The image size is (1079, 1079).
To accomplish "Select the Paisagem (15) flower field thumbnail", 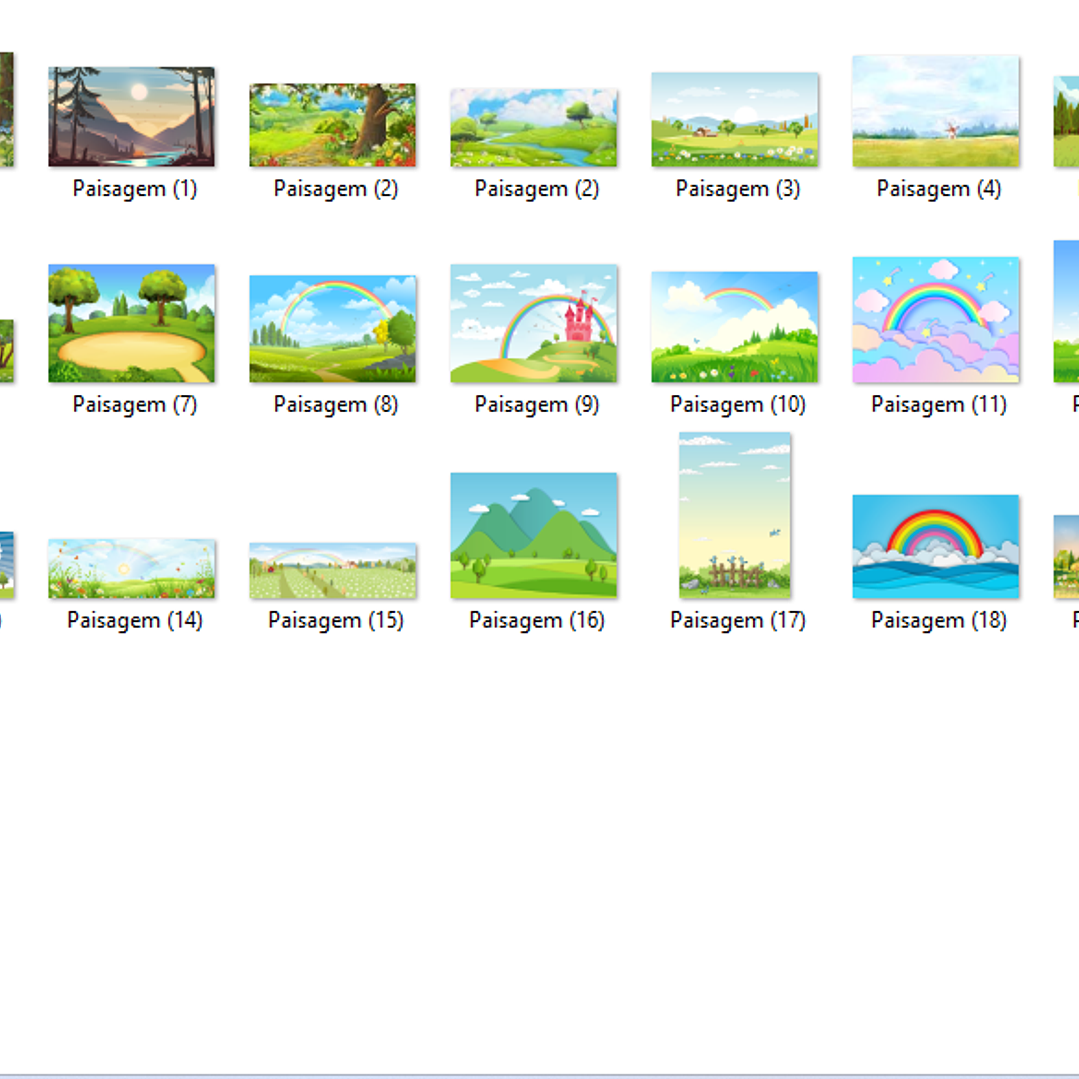I will click(x=332, y=570).
